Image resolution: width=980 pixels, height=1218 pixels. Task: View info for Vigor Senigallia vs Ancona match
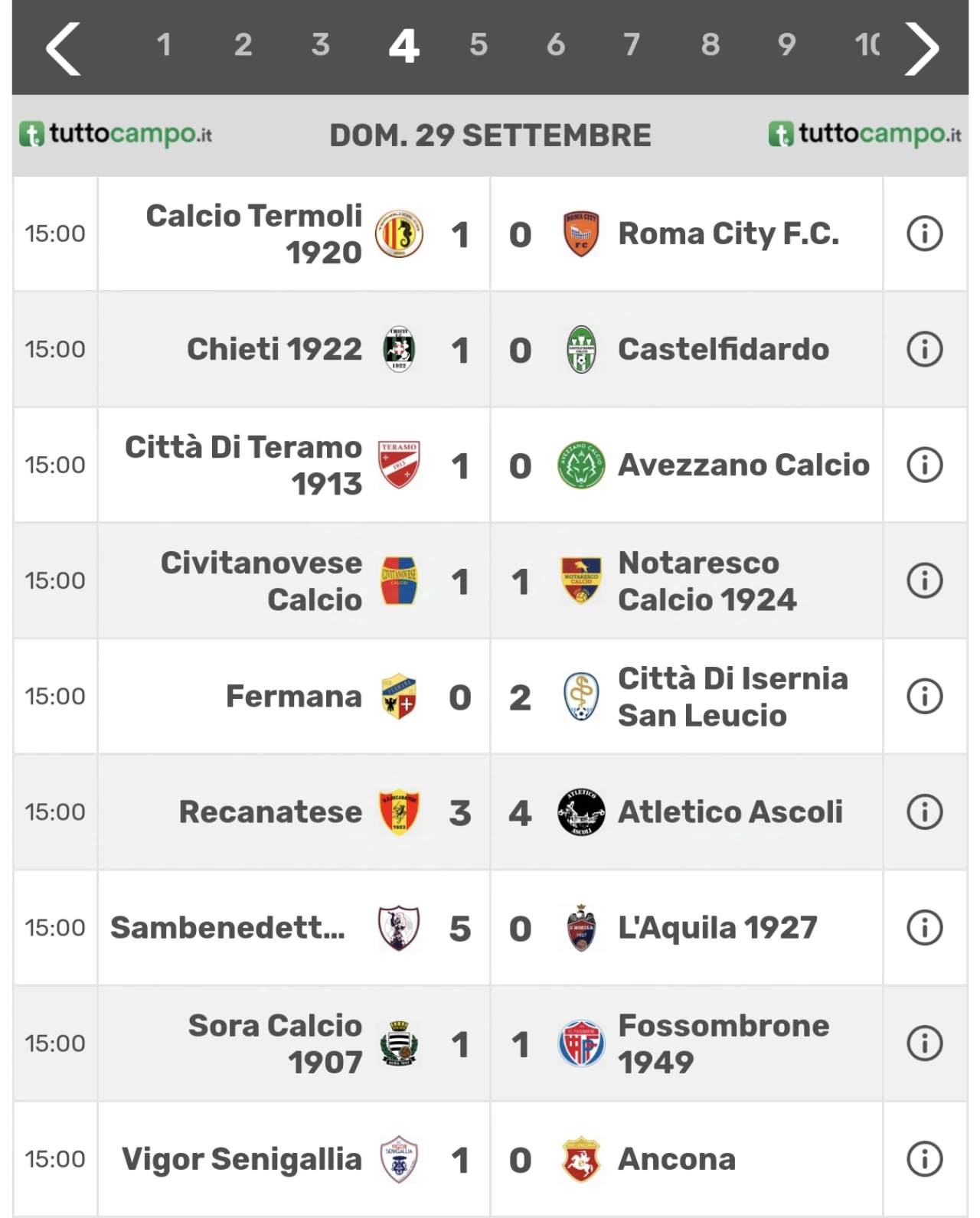point(924,1159)
